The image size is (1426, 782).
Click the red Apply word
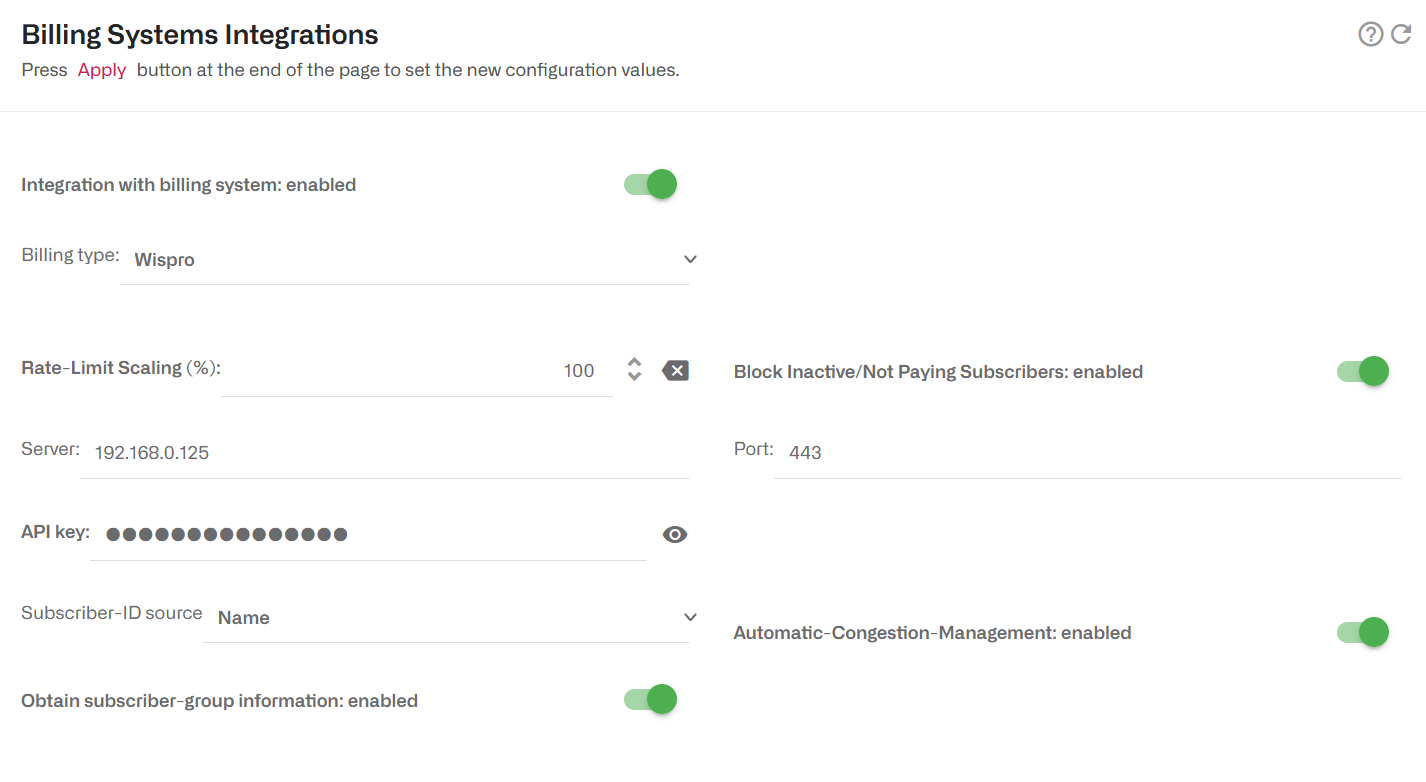point(102,70)
